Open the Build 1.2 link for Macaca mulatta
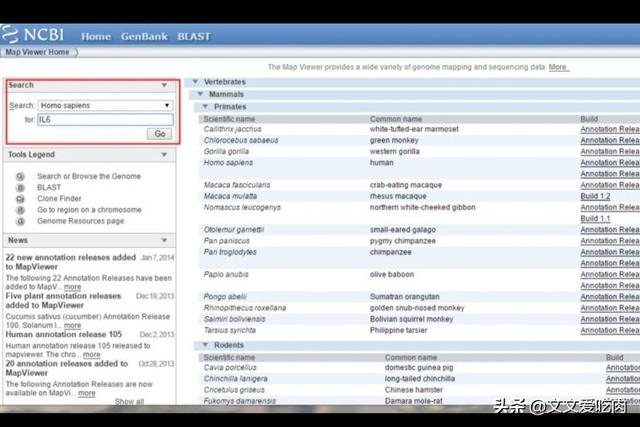Screen dimensions: 640x427 tap(595, 196)
